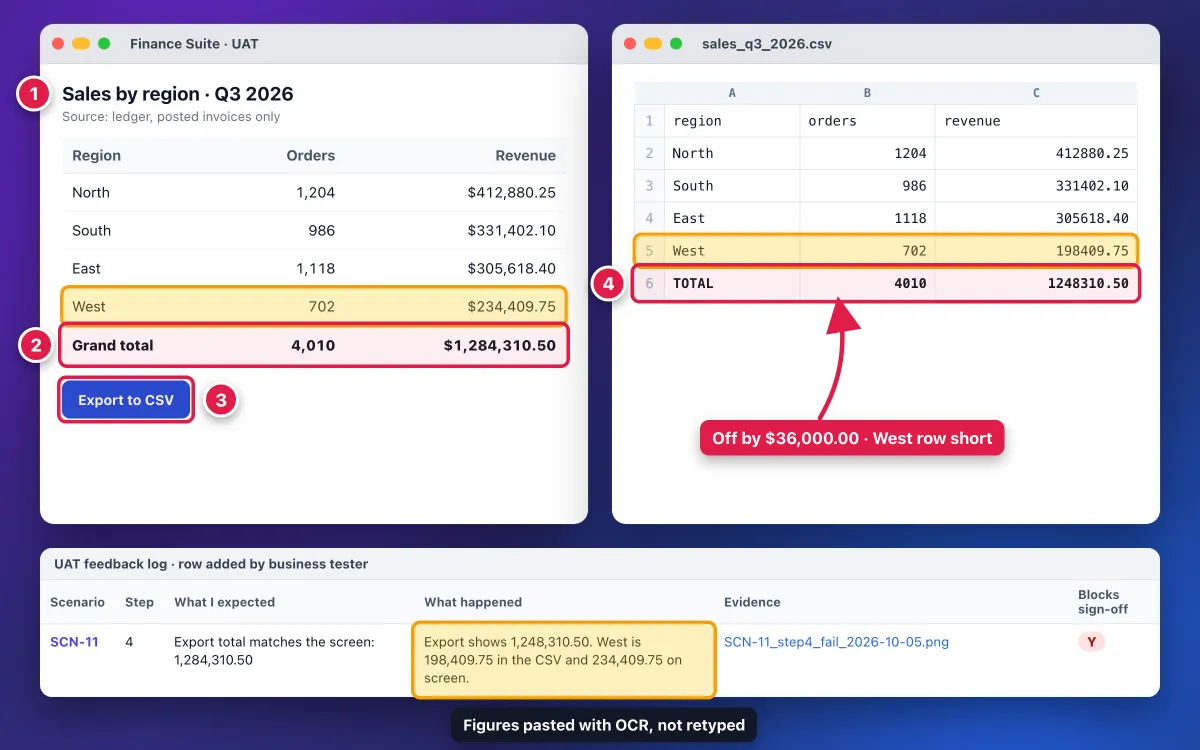This screenshot has width=1200, height=750.
Task: Select column header C in the CSV
Action: 1036,93
